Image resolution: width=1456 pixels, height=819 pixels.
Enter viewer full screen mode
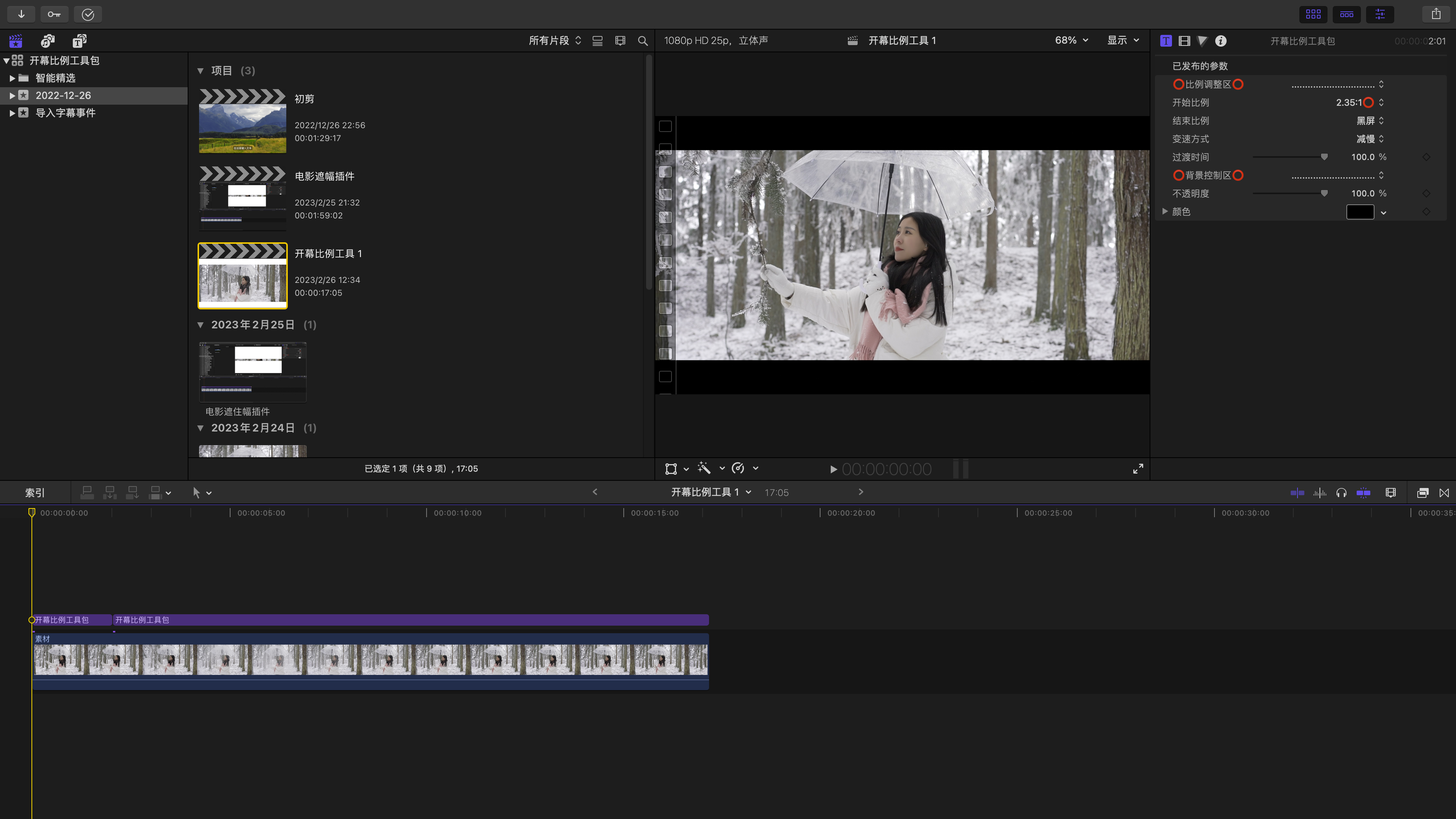click(1138, 469)
